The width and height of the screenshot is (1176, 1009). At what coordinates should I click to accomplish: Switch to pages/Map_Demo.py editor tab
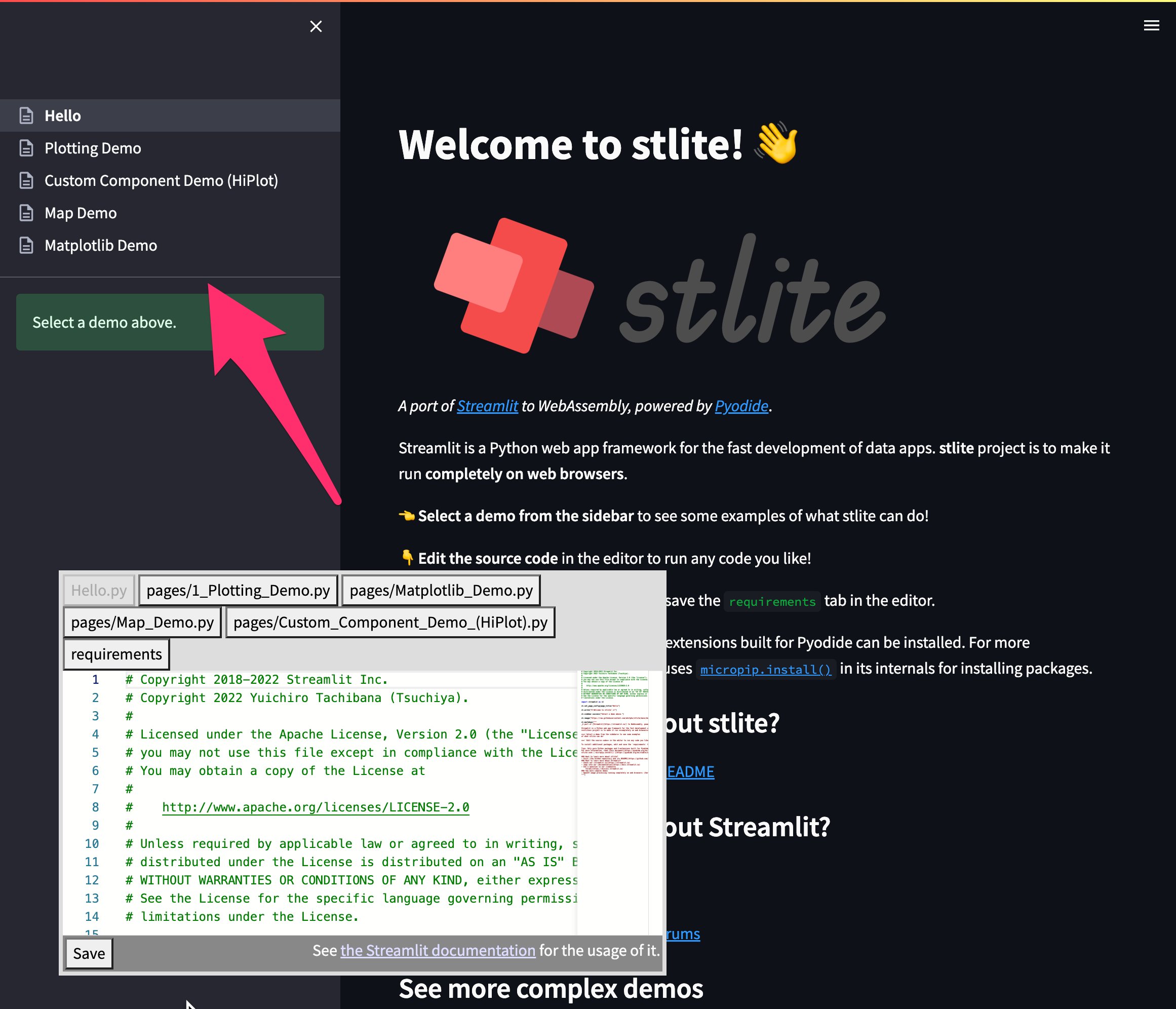click(142, 623)
